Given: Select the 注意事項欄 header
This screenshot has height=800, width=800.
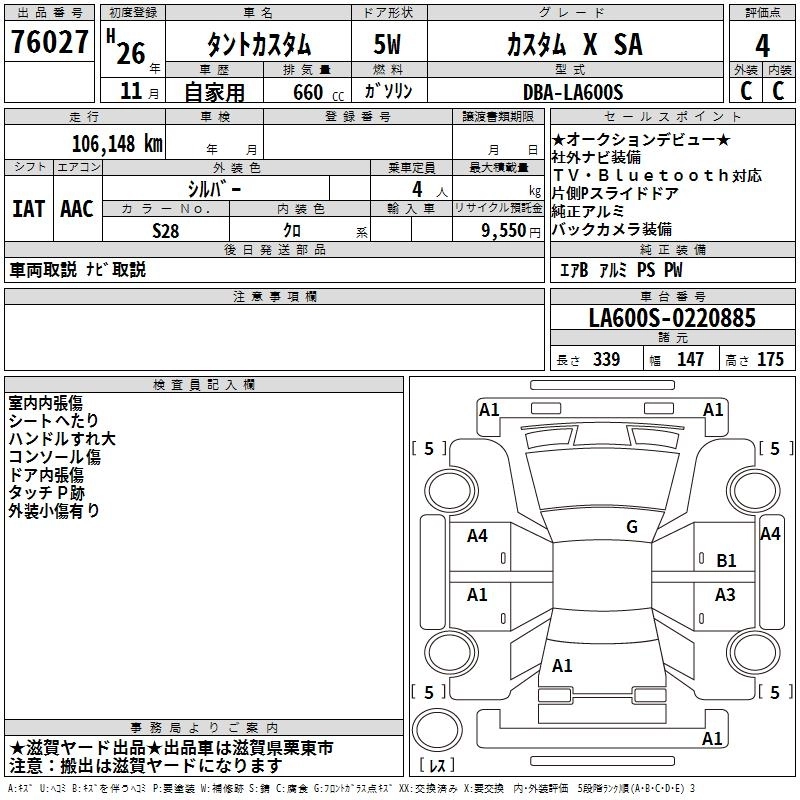Looking at the screenshot, I should [274, 296].
